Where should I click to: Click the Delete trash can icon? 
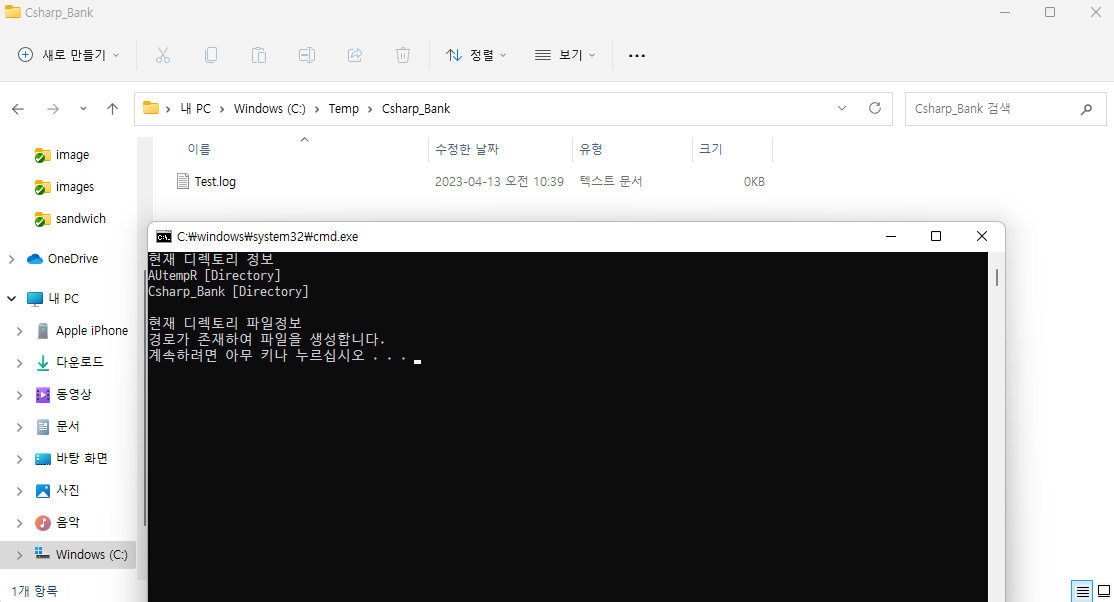(403, 55)
